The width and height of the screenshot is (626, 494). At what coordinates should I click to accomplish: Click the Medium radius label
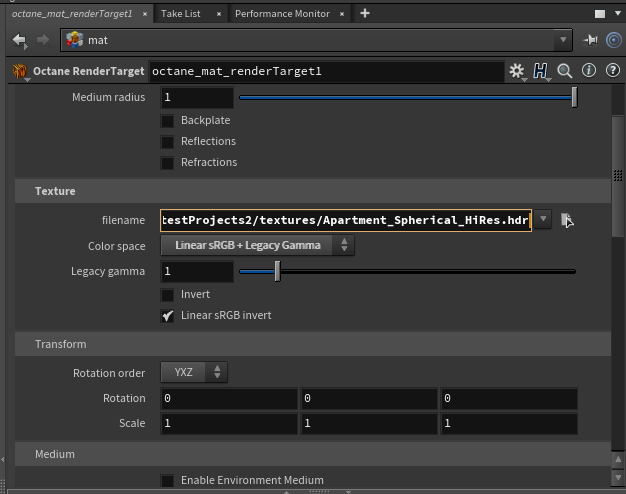tap(109, 97)
